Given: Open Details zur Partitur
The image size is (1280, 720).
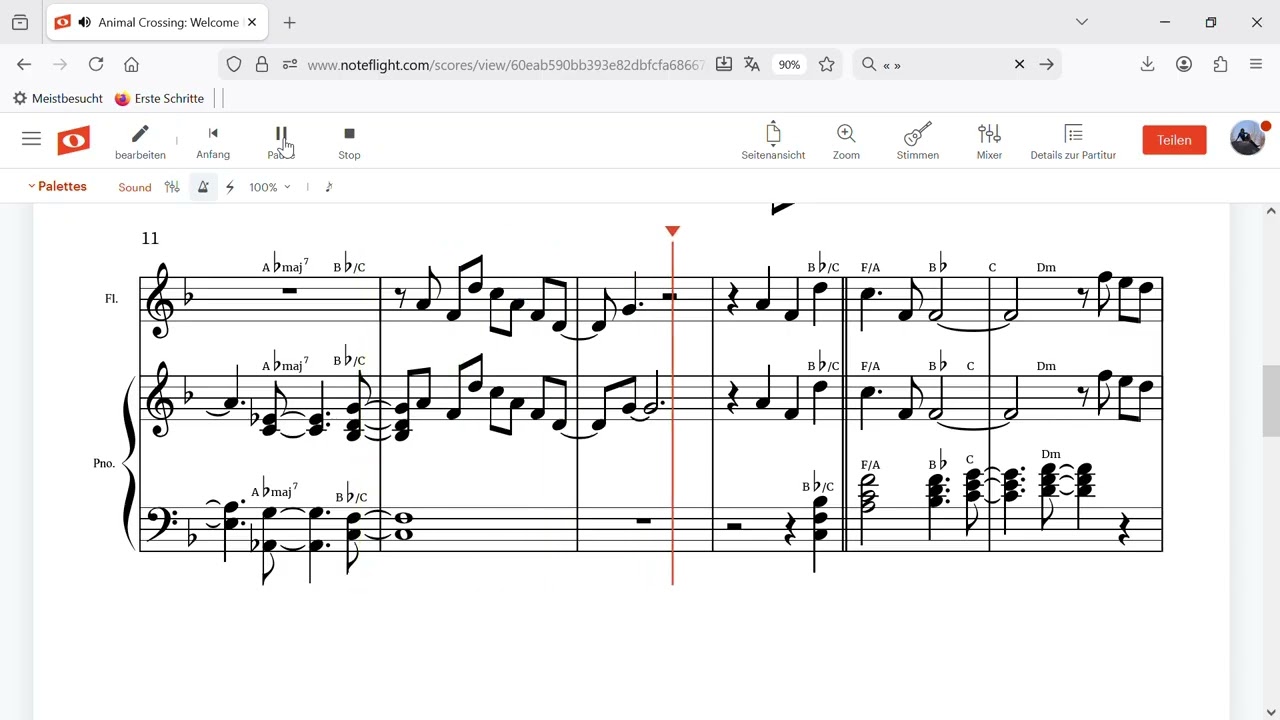Looking at the screenshot, I should point(1073,141).
